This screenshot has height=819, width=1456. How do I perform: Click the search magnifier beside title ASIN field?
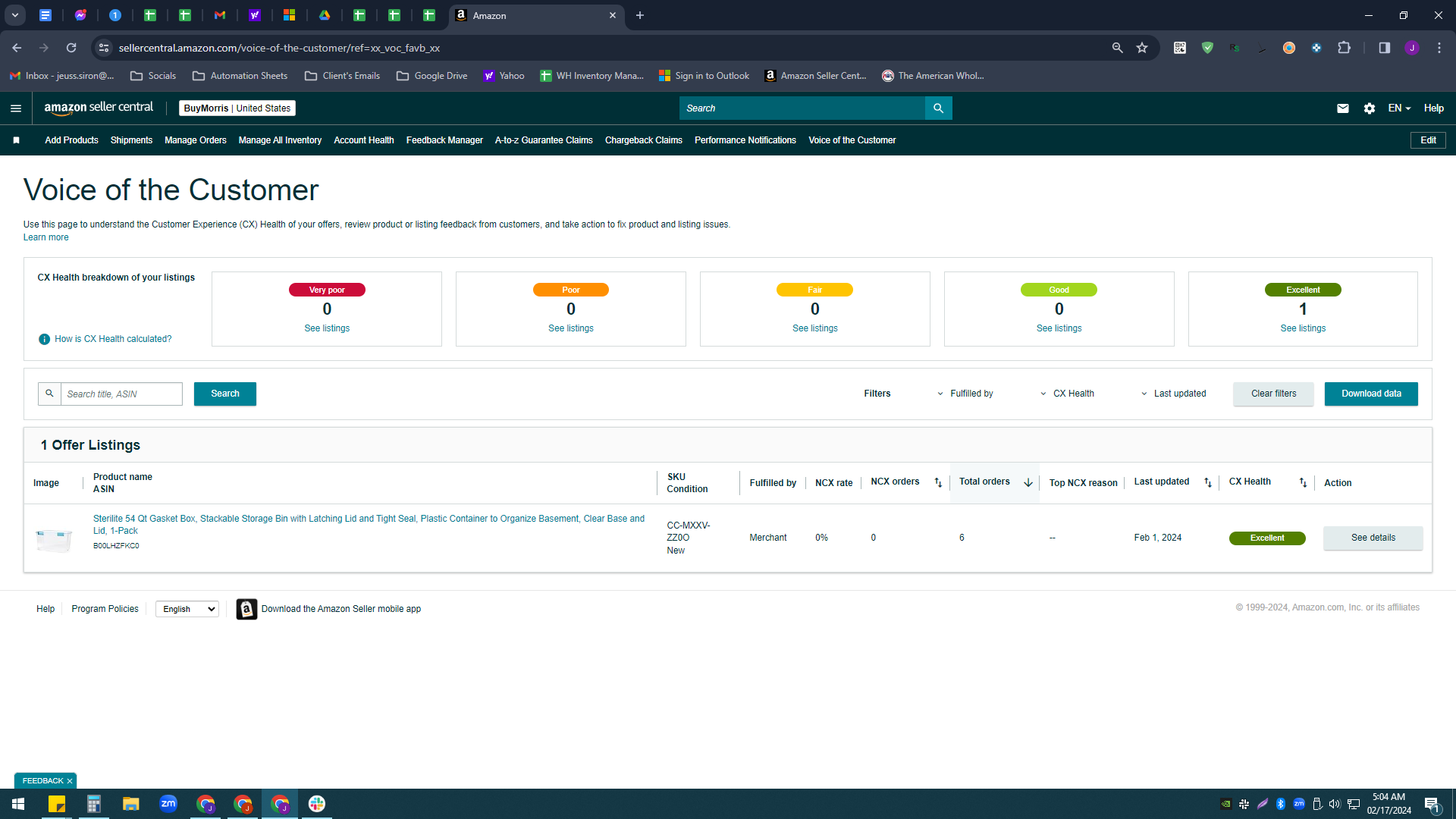49,394
